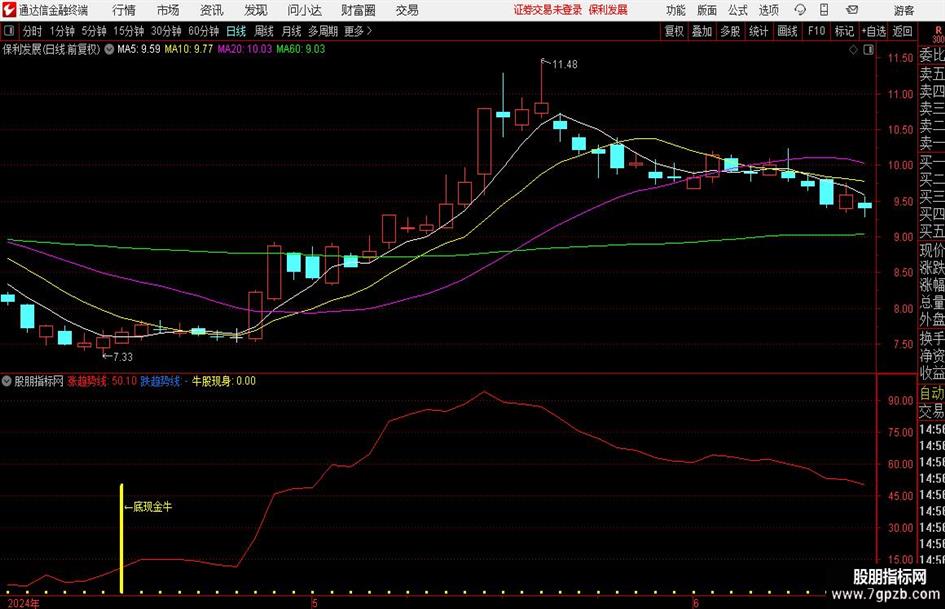This screenshot has width=945, height=609.
Task: Expand 更多 period options
Action: pos(358,31)
